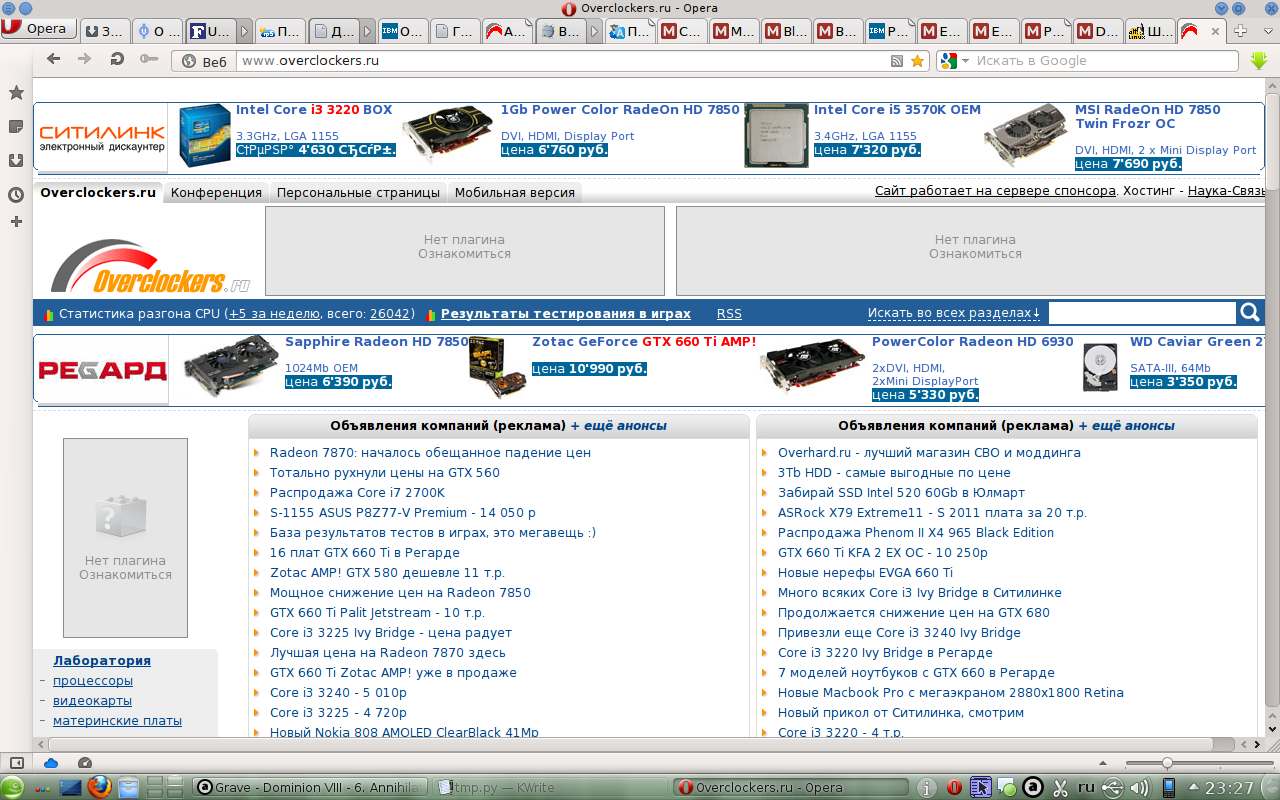Open the Bookmarks panel star icon
This screenshot has height=800, width=1280.
click(16, 93)
